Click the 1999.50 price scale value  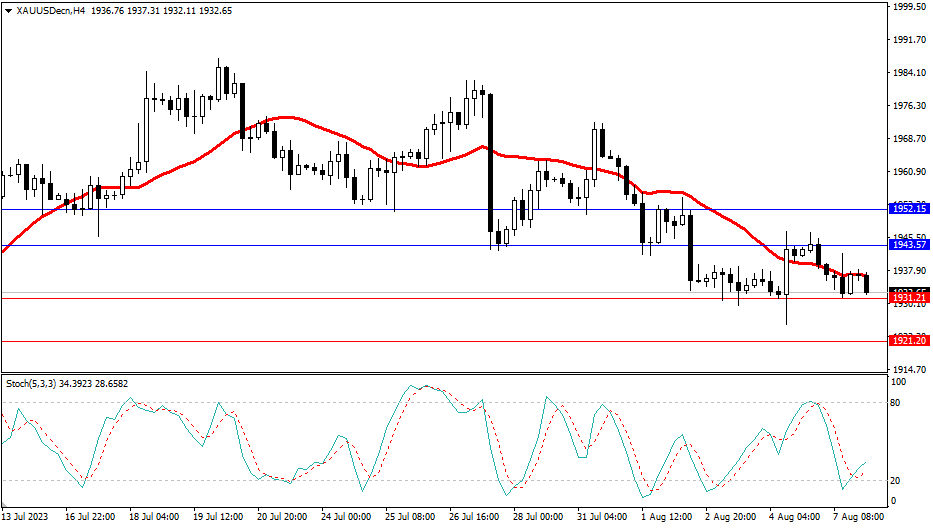[x=909, y=7]
